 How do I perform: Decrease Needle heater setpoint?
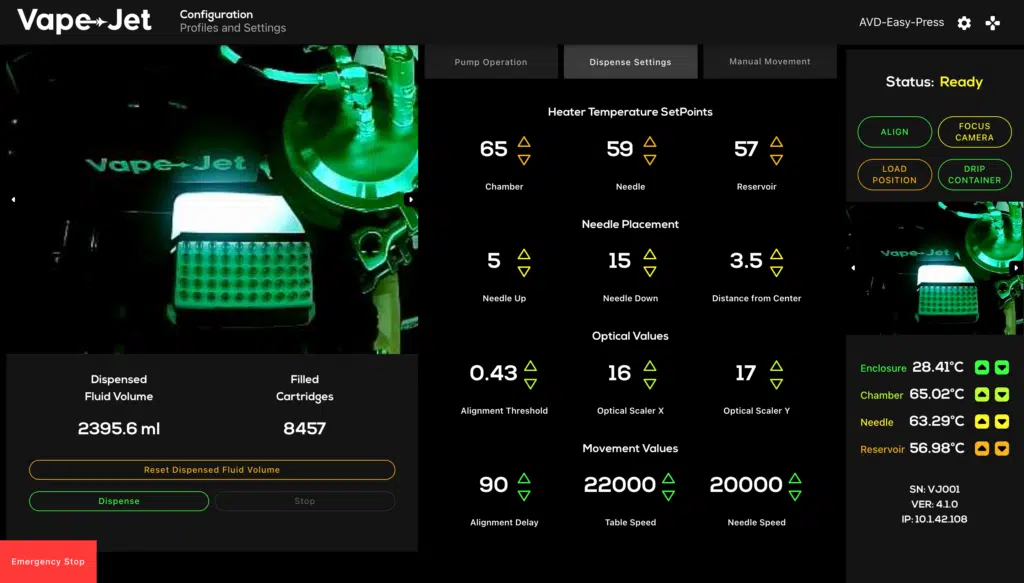pos(650,159)
